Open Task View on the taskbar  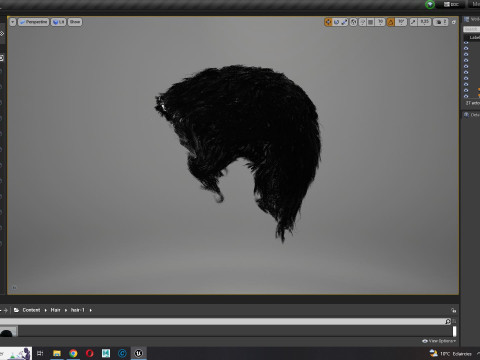(40, 353)
